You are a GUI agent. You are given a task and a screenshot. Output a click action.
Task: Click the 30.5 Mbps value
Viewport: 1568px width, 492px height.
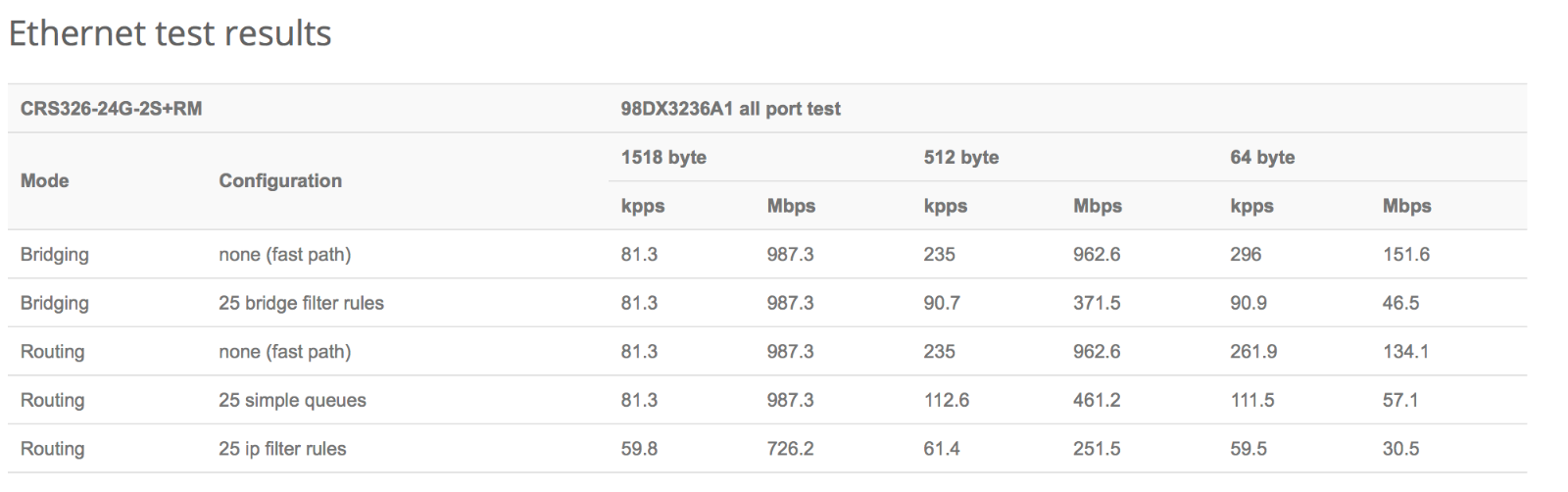tap(1400, 449)
